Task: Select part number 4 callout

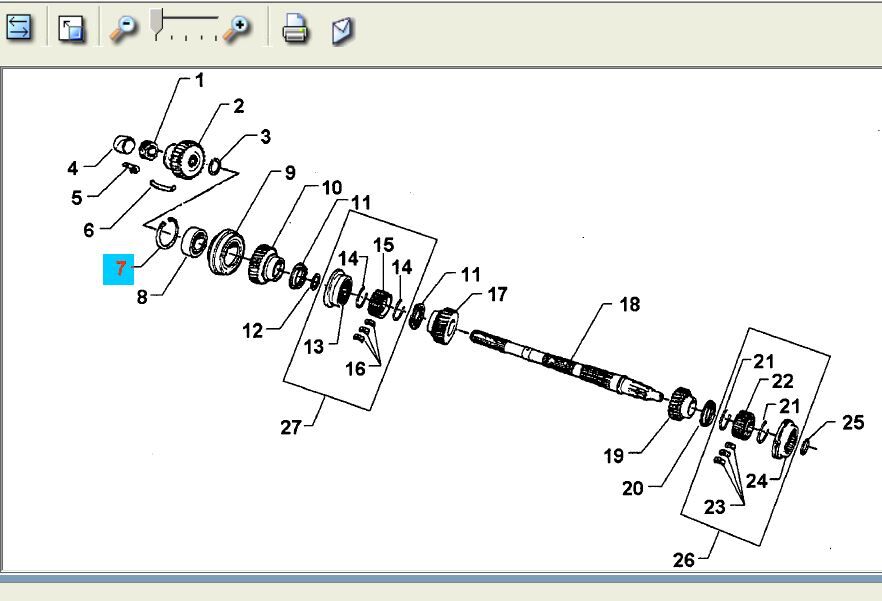Action: (73, 167)
